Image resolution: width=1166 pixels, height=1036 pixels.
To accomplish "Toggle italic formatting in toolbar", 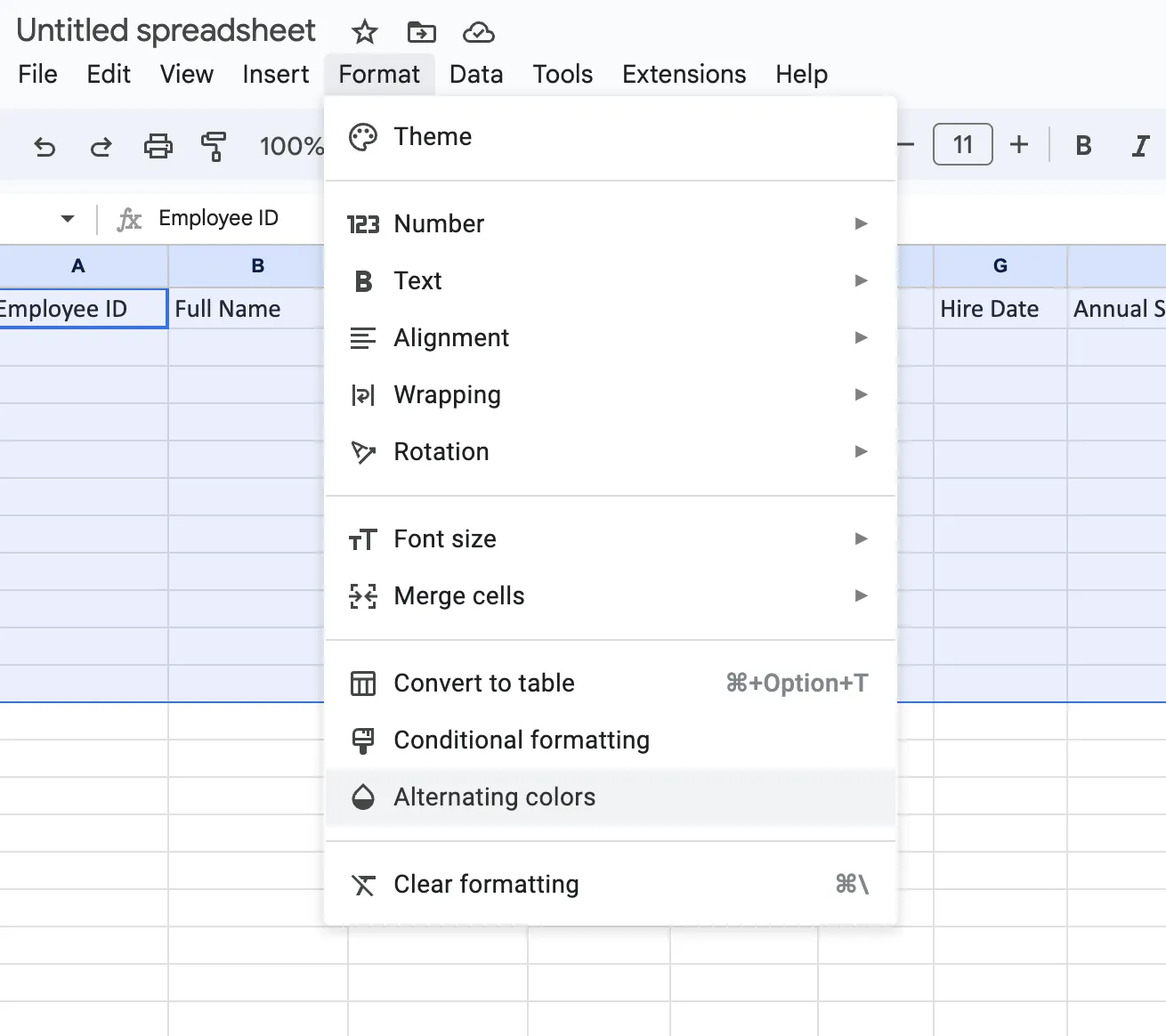I will click(x=1140, y=145).
